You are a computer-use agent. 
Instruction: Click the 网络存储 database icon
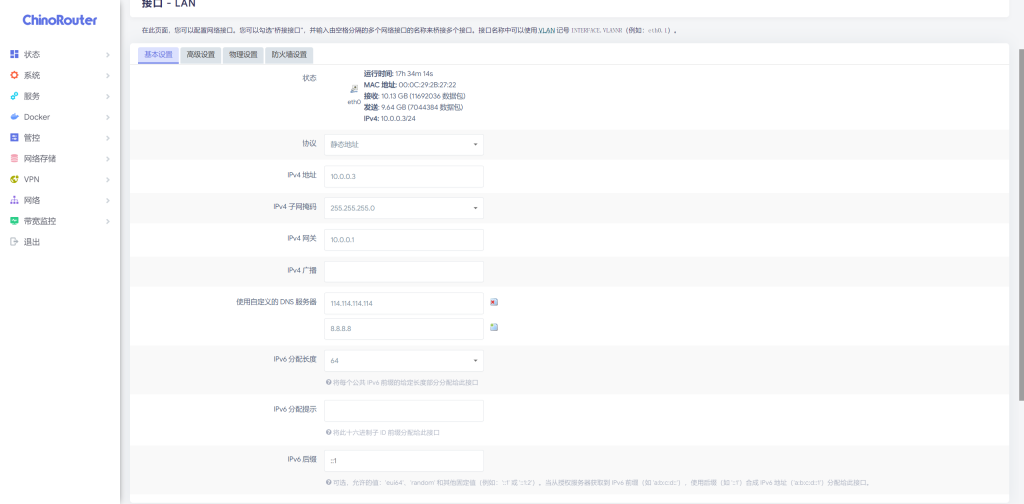point(14,159)
